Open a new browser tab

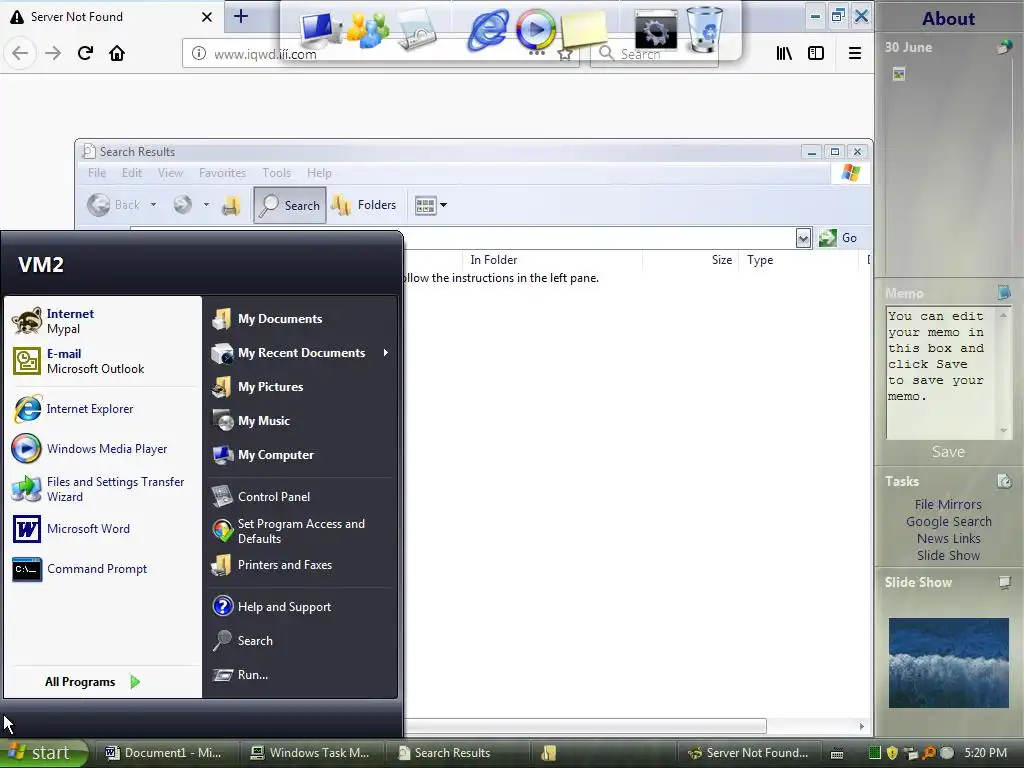pyautogui.click(x=241, y=16)
